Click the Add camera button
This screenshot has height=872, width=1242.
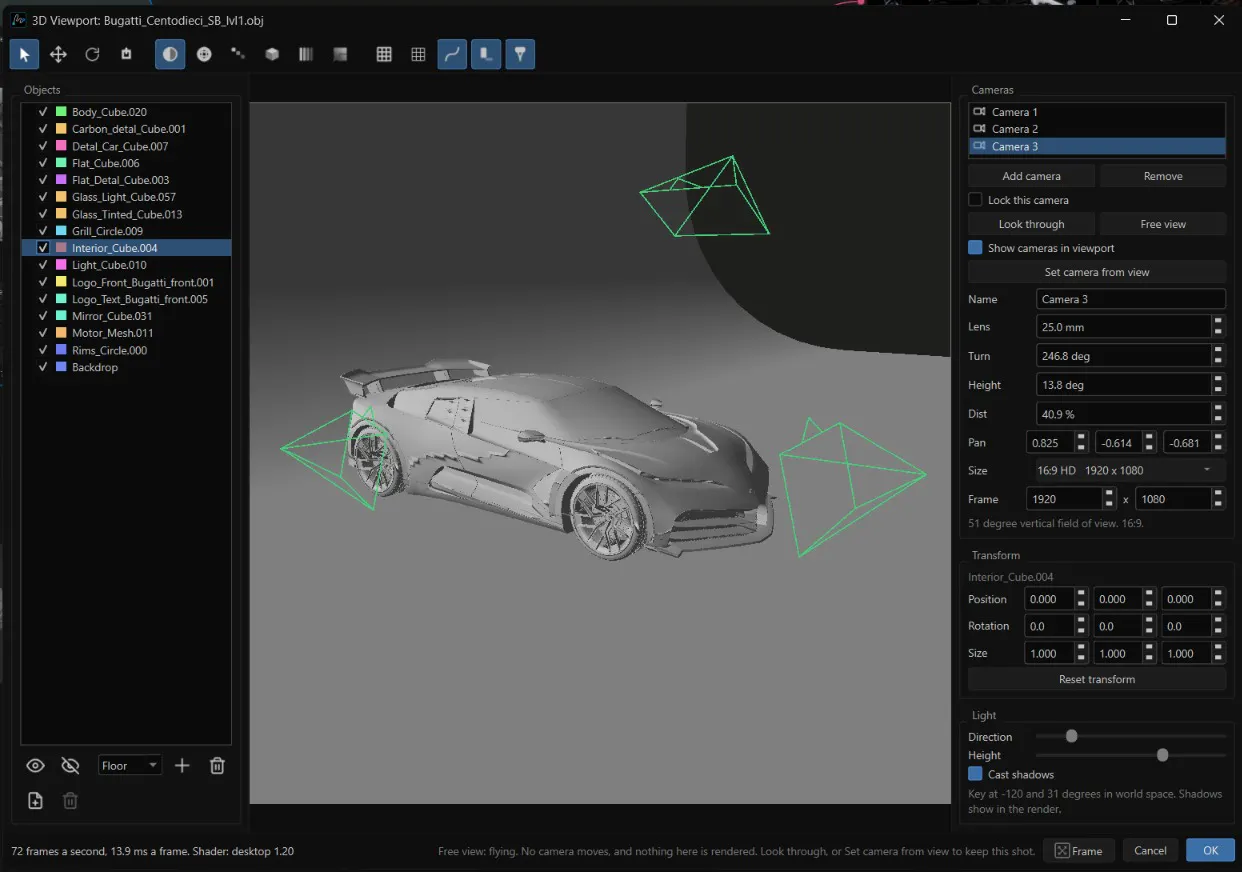1031,176
